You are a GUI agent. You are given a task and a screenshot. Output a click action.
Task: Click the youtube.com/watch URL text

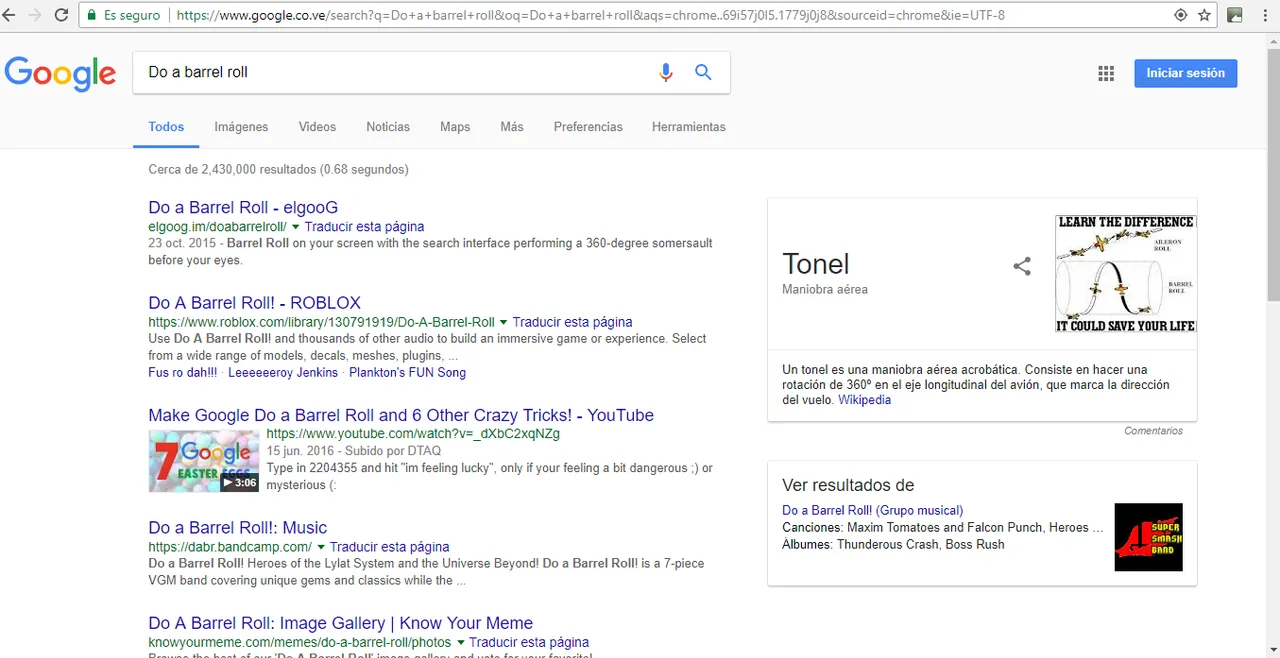tap(413, 434)
